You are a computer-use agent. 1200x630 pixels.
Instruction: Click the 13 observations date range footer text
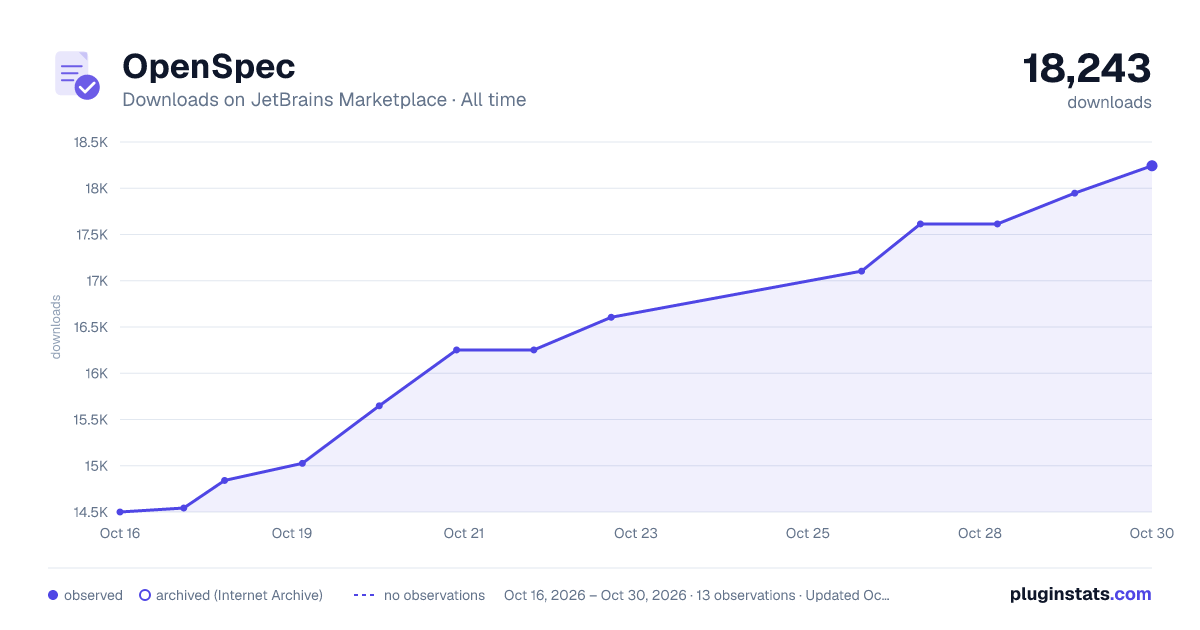(x=697, y=595)
